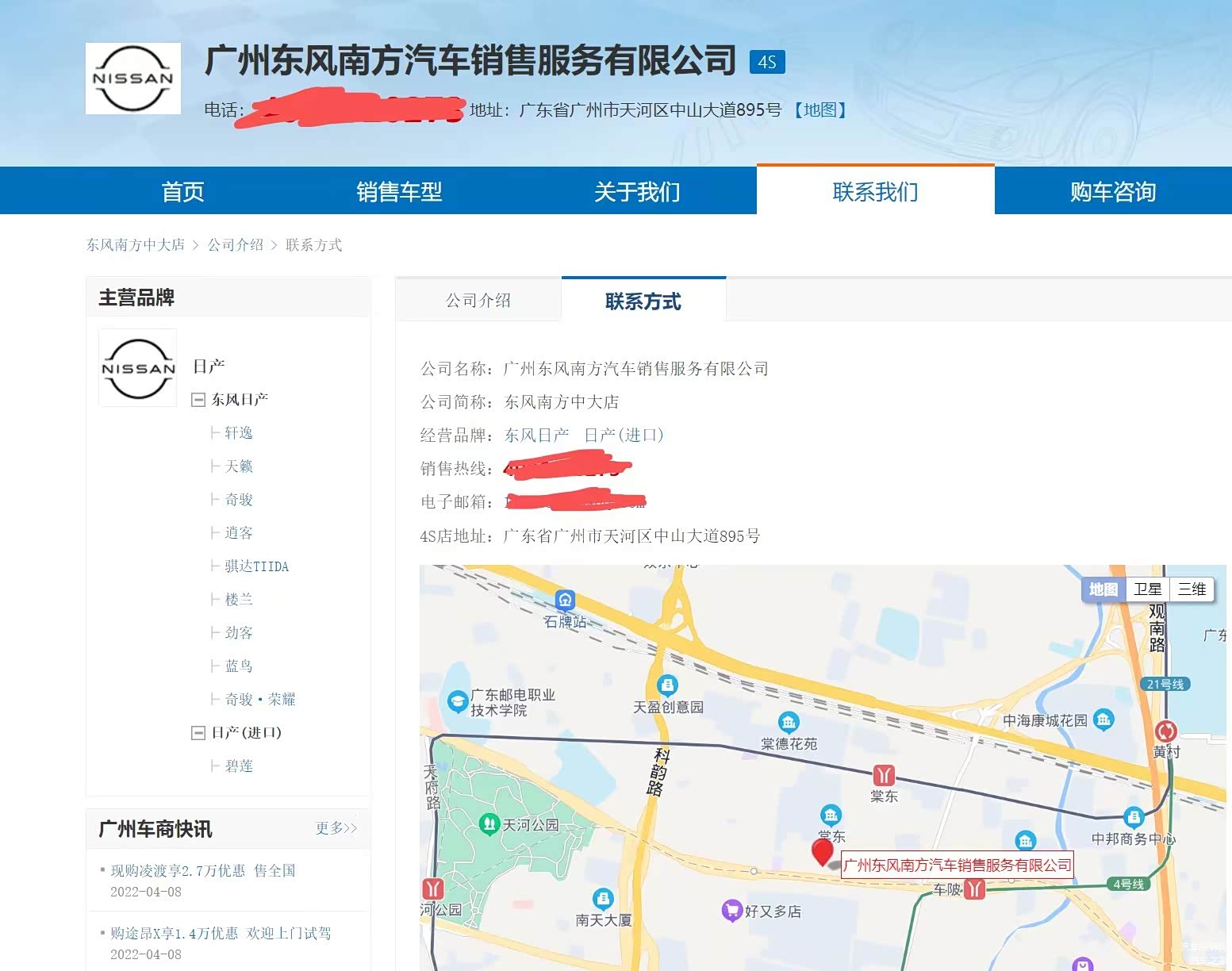The width and height of the screenshot is (1232, 971).
Task: Click the 天河公园 park icon on map
Action: 489,824
